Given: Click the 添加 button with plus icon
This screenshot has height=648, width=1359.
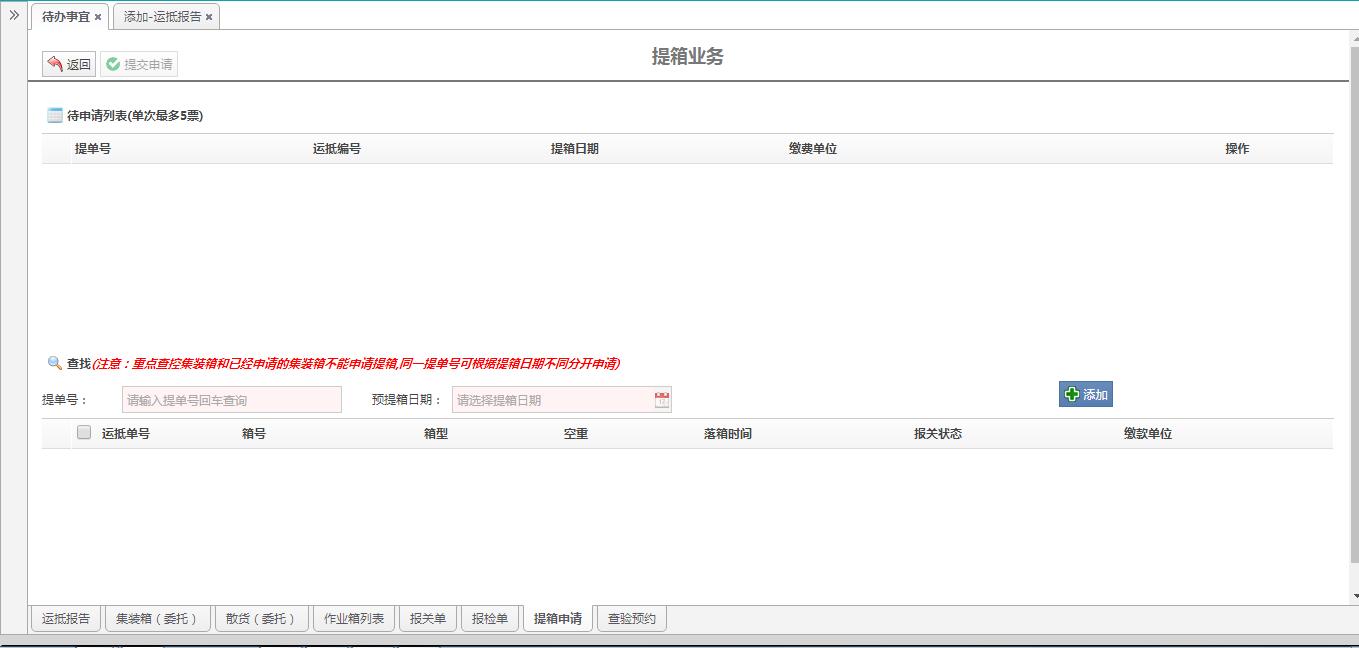Looking at the screenshot, I should point(1085,394).
